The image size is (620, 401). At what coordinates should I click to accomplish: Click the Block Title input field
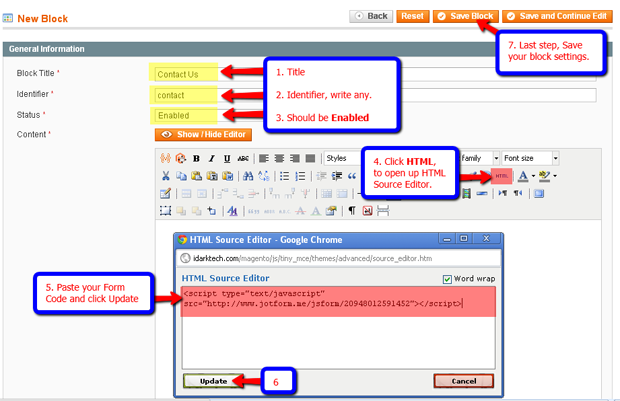coord(185,74)
